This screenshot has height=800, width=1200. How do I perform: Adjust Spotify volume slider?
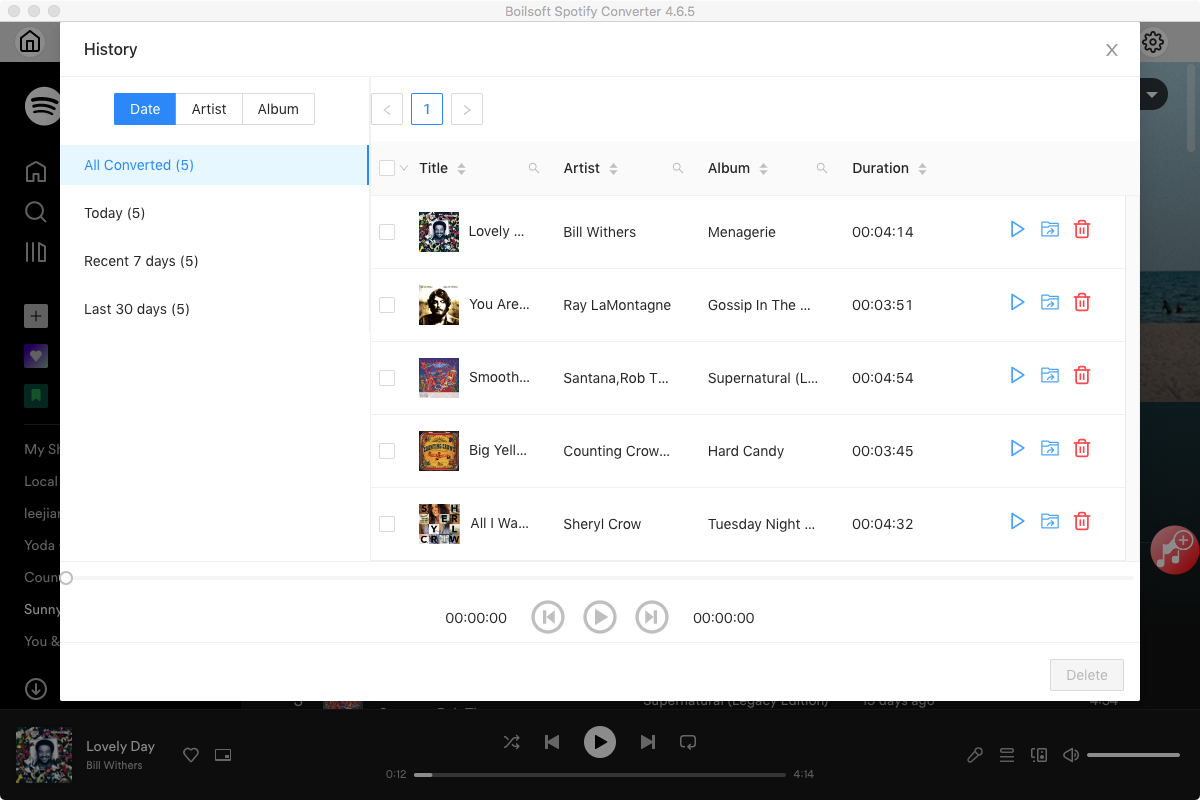pyautogui.click(x=1133, y=755)
